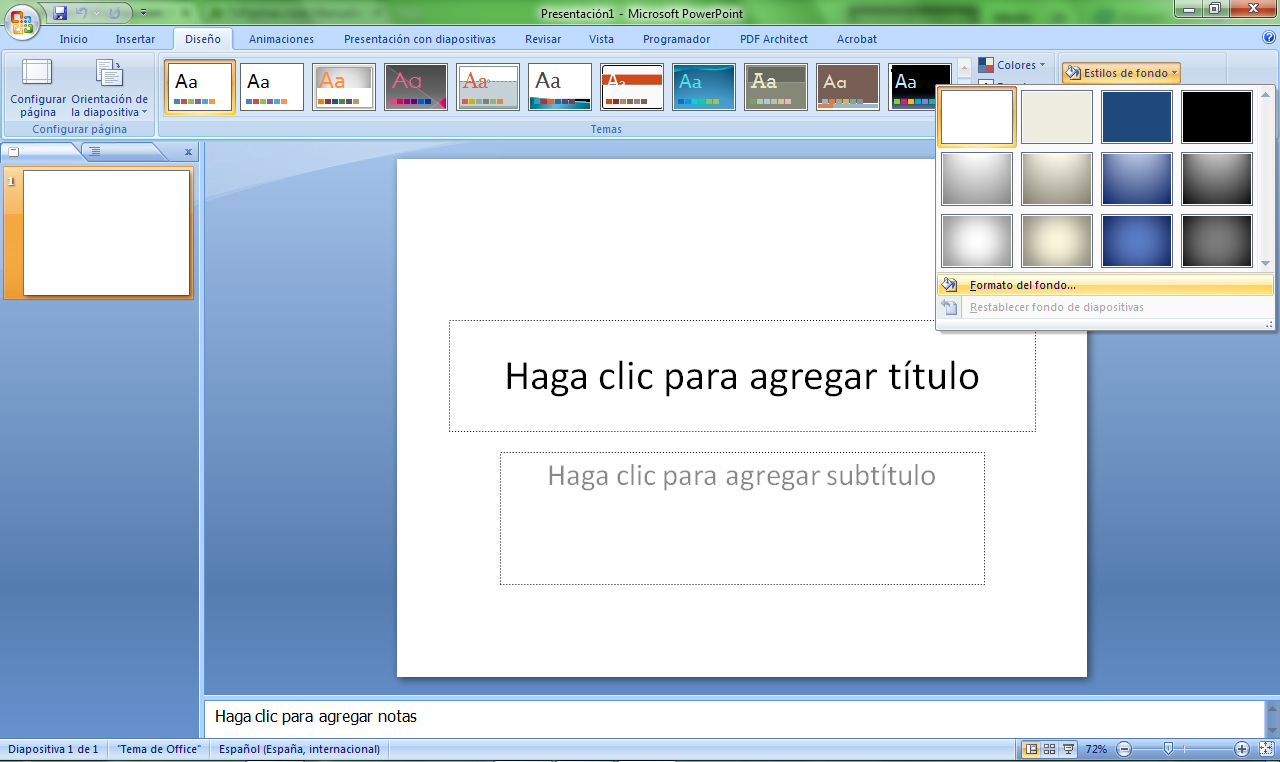Viewport: 1280px width, 762px height.
Task: Switch to slide sorter view icon
Action: (1050, 749)
